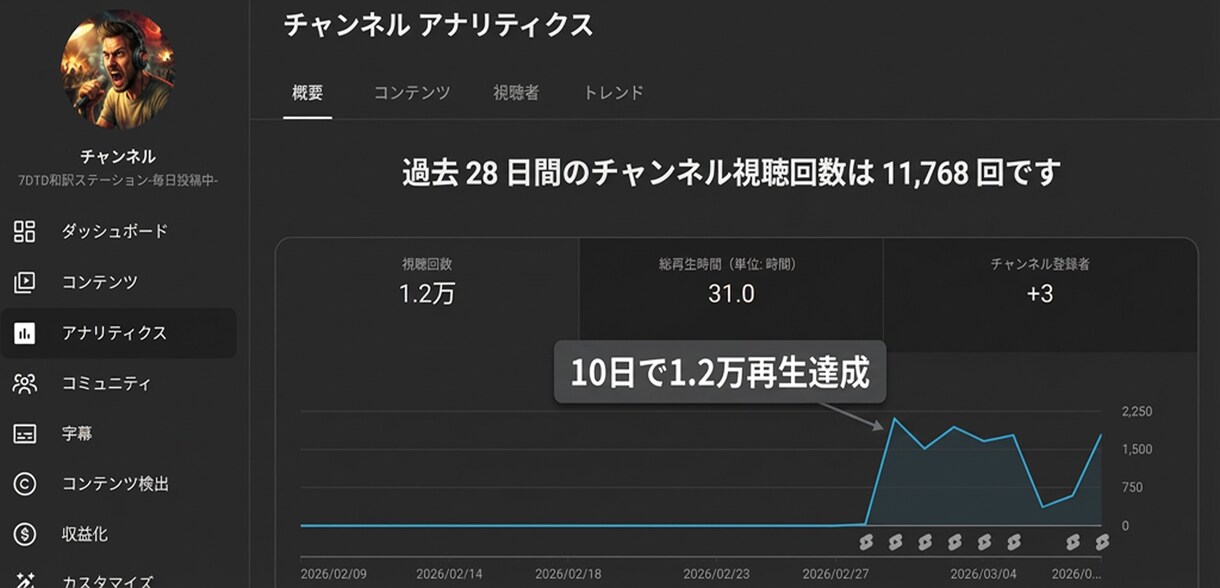Switch to the 概要 tab
1220x588 pixels.
307,93
